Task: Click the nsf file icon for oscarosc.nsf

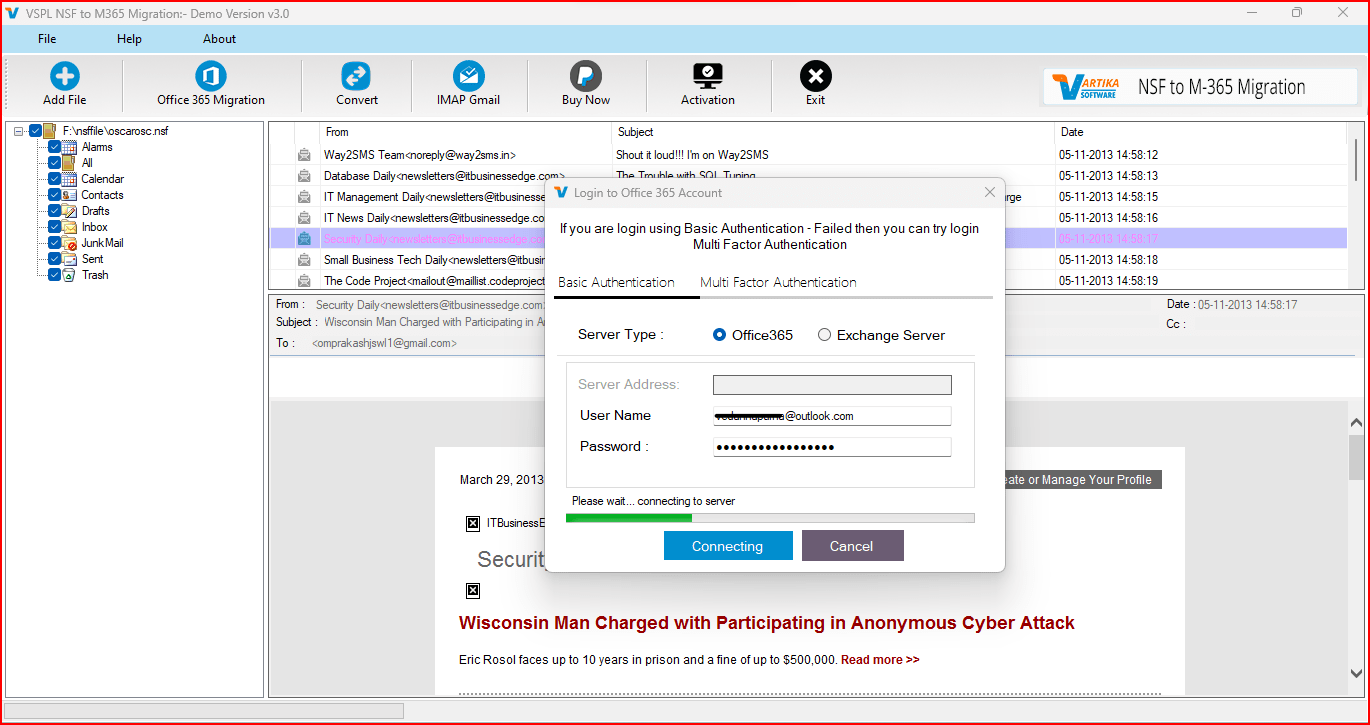Action: point(50,131)
